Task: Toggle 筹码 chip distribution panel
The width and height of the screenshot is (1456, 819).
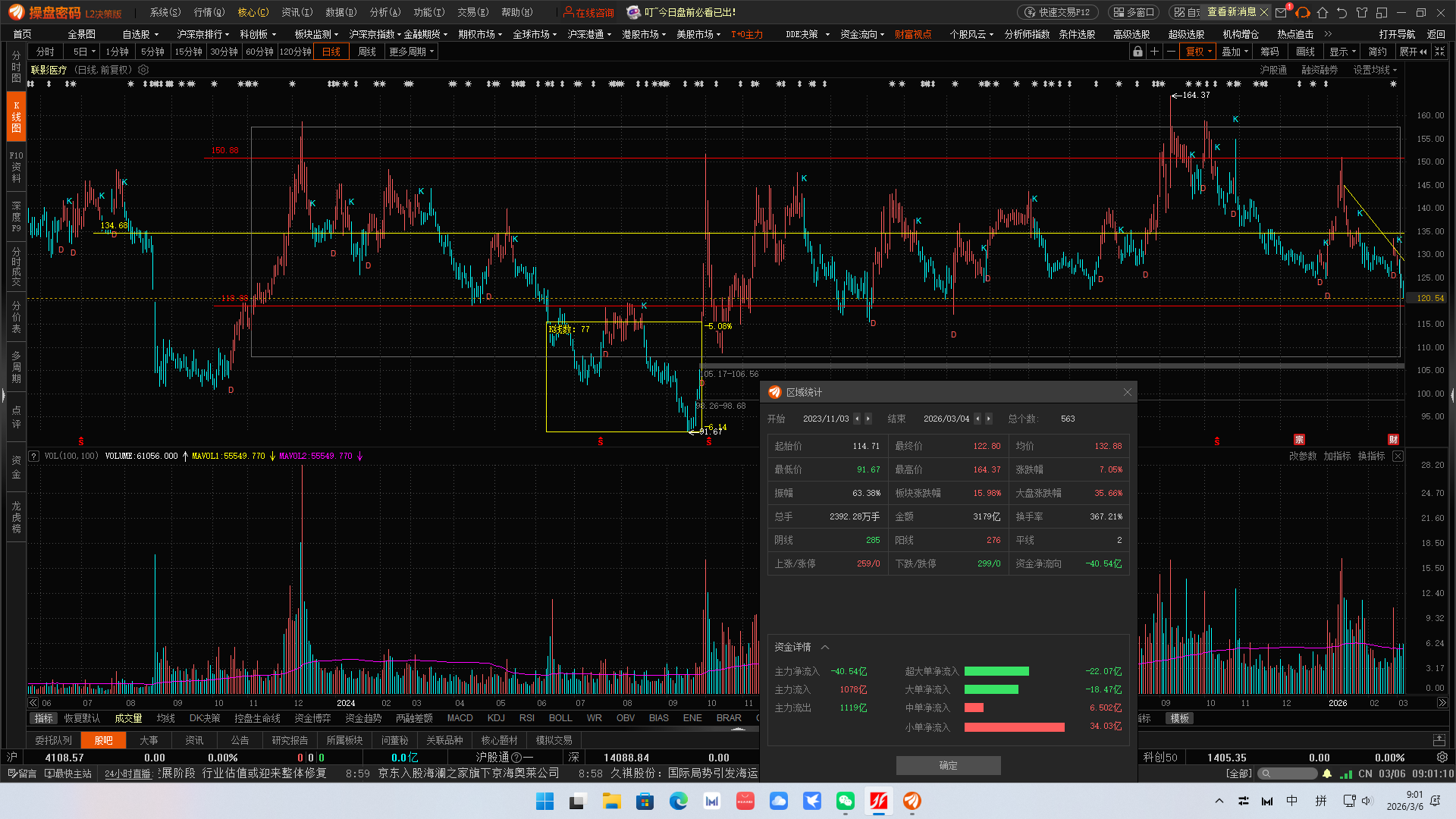Action: pyautogui.click(x=1269, y=52)
